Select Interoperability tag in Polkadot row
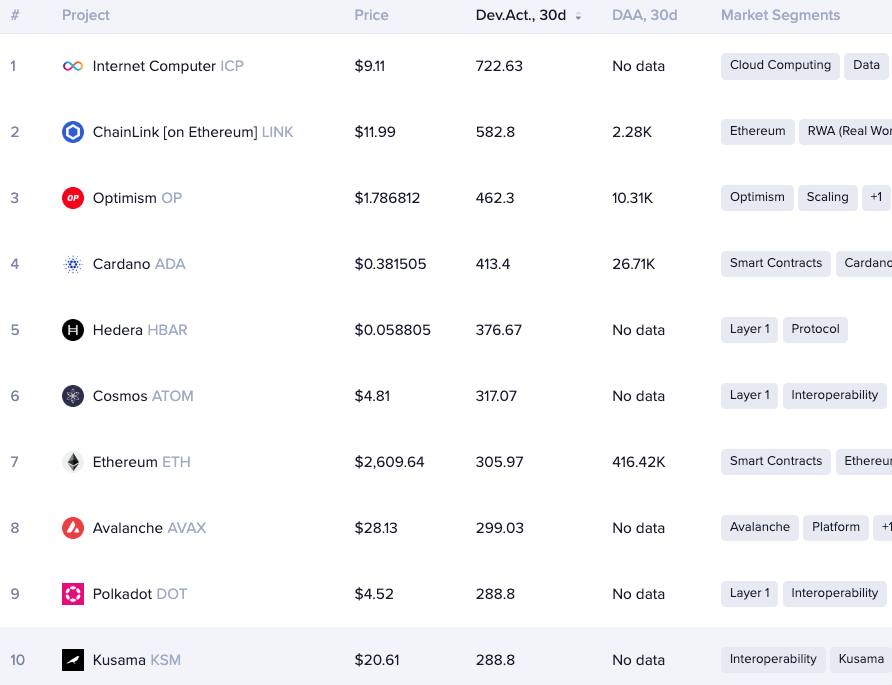 pyautogui.click(x=835, y=594)
